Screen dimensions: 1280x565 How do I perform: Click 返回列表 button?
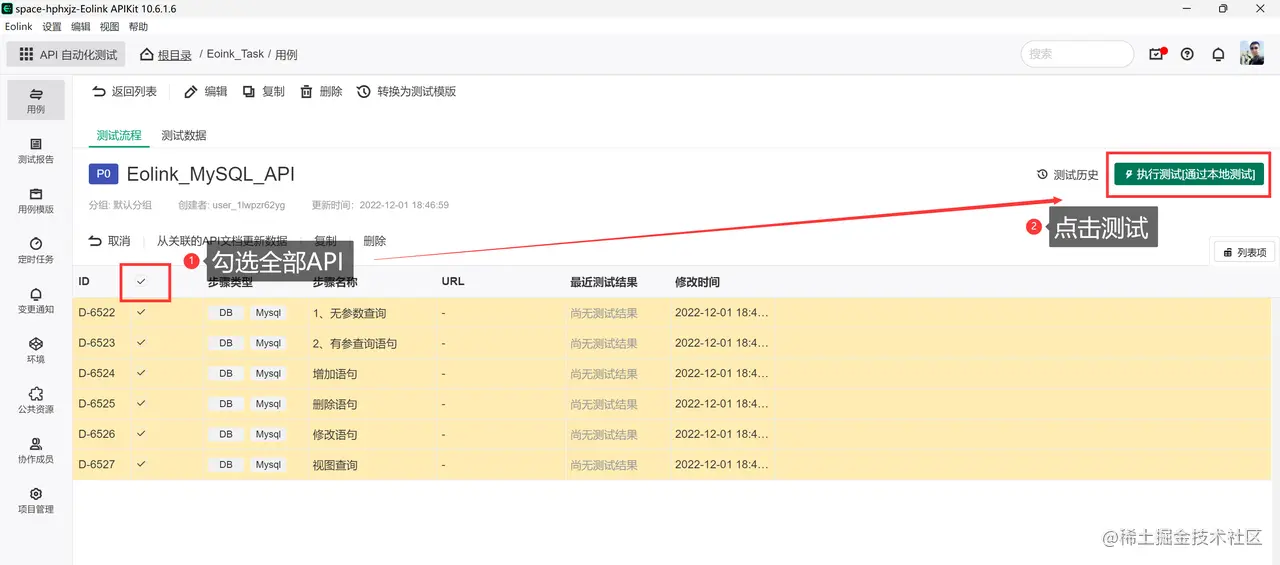124,91
